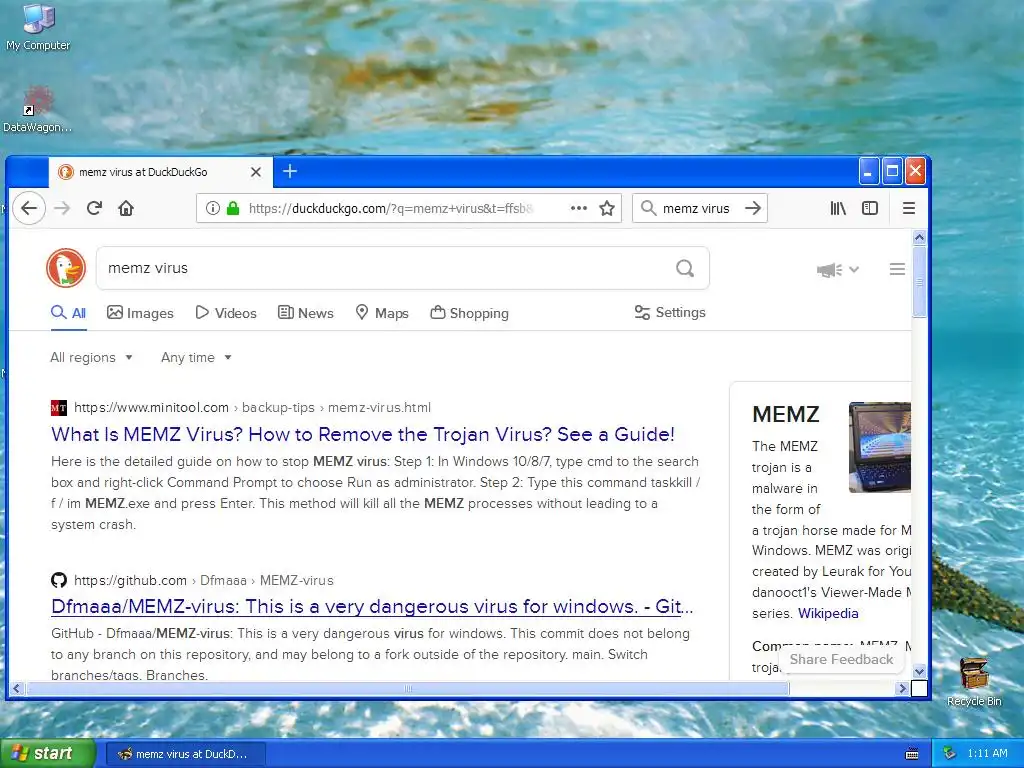This screenshot has width=1024, height=768.
Task: Click the vertical scrollbar down arrow
Action: [920, 671]
